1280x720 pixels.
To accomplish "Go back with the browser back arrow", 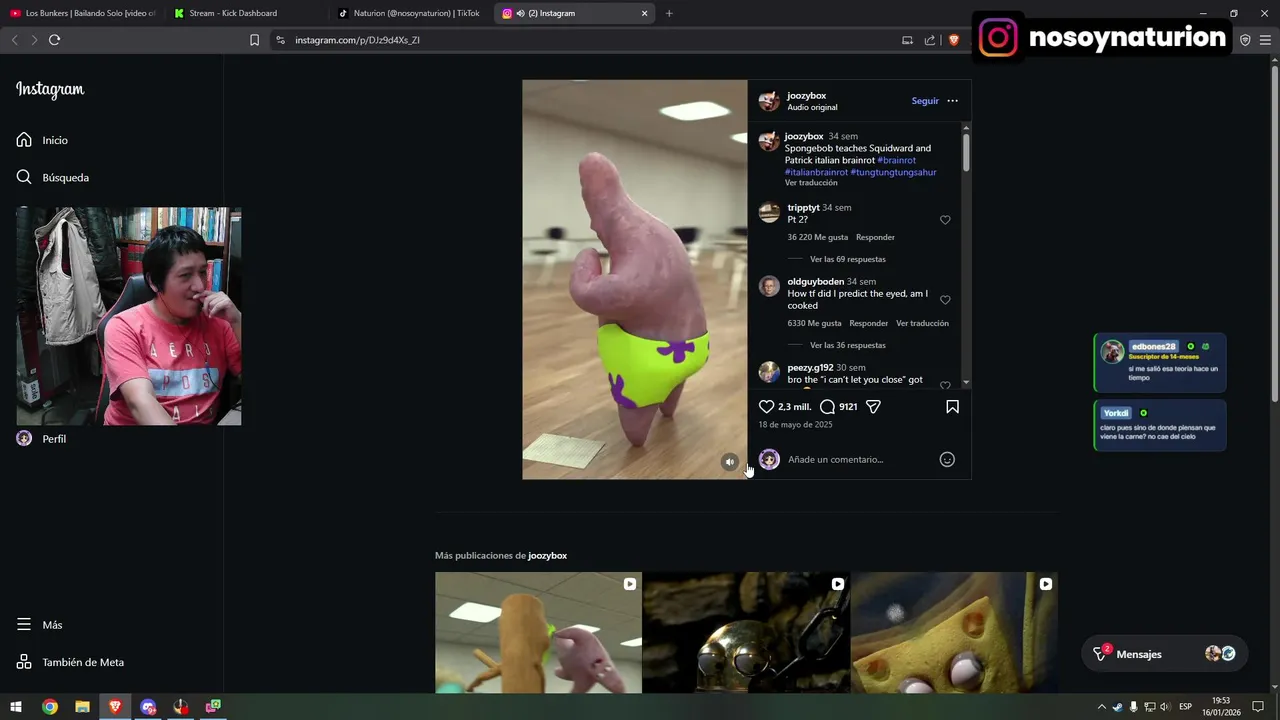I will click(14, 40).
